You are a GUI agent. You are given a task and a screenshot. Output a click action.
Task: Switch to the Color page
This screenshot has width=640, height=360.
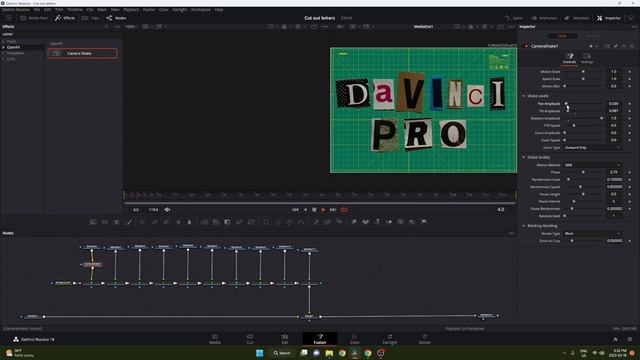pyautogui.click(x=355, y=339)
